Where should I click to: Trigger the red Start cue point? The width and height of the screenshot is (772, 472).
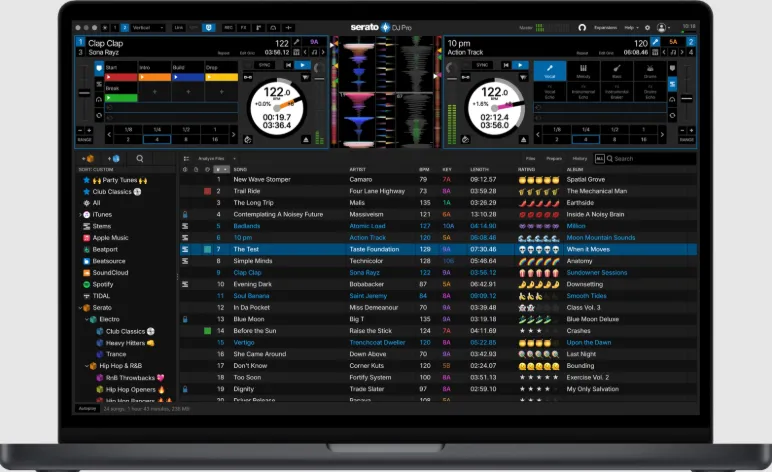point(121,77)
